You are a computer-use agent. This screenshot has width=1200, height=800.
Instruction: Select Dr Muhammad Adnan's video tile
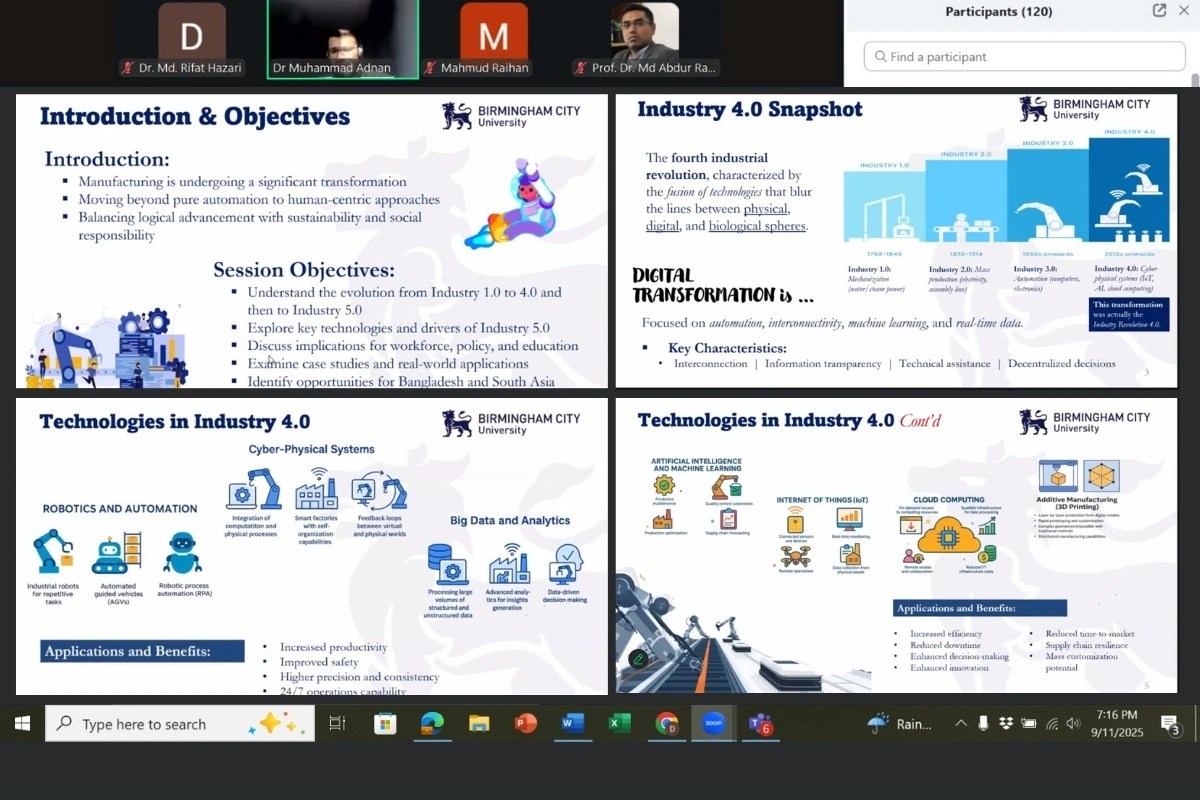(343, 39)
